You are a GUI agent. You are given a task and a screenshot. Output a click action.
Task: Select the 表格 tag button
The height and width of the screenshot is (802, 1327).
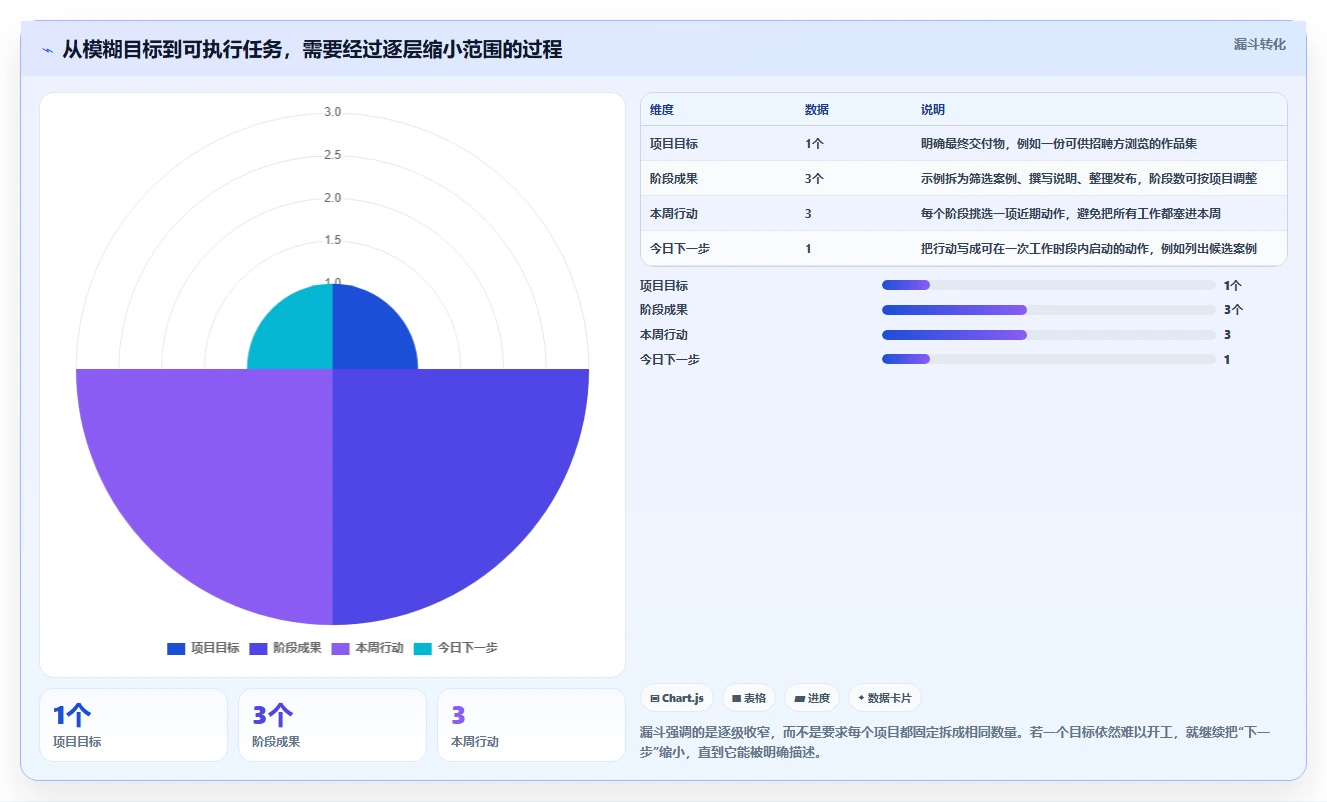749,698
